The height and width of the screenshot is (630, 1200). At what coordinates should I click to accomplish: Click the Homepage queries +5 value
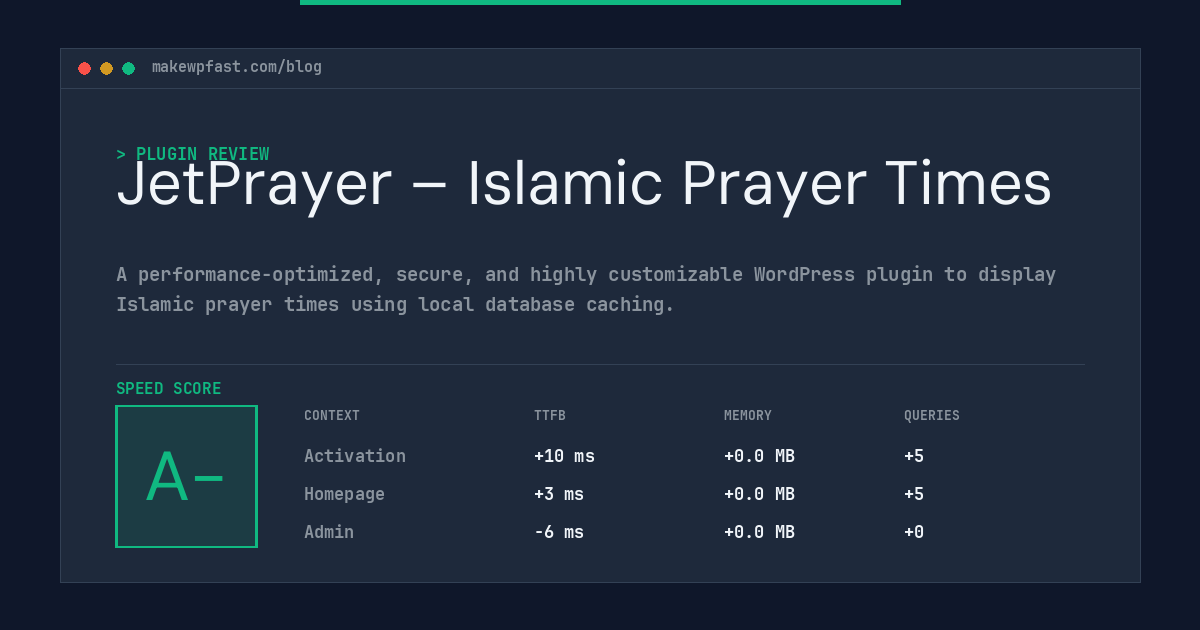914,494
